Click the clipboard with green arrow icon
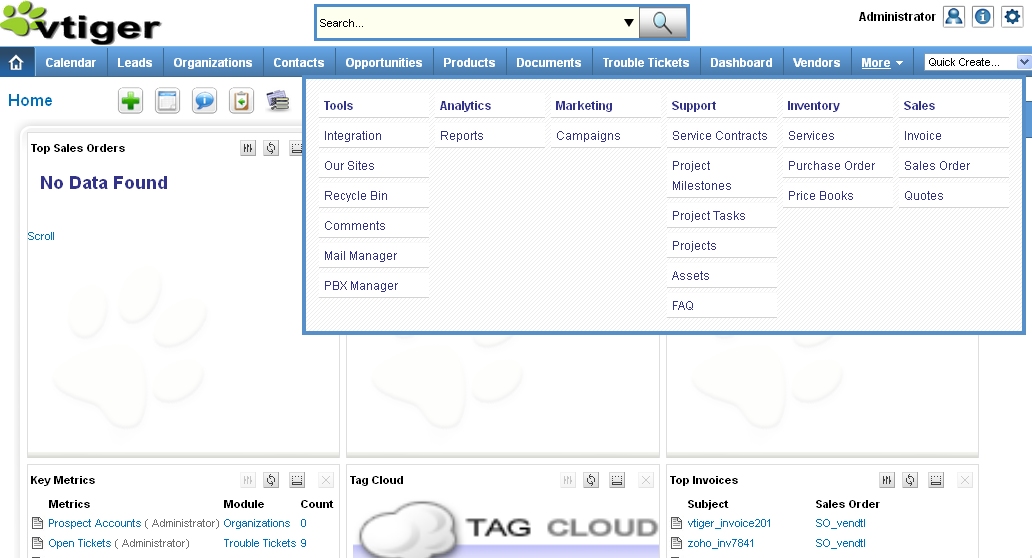The width and height of the screenshot is (1032, 558). [241, 101]
